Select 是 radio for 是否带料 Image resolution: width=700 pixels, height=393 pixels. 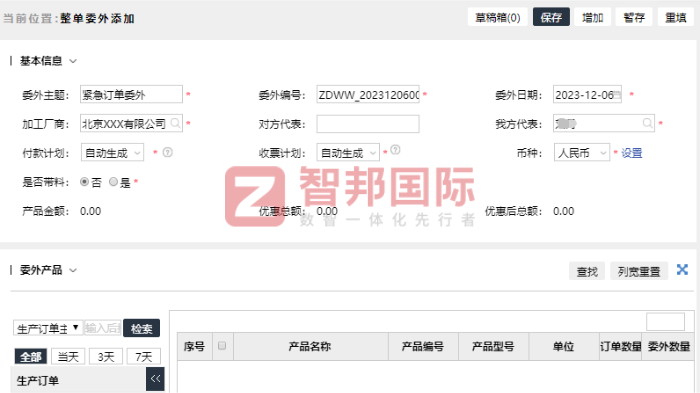tap(113, 182)
